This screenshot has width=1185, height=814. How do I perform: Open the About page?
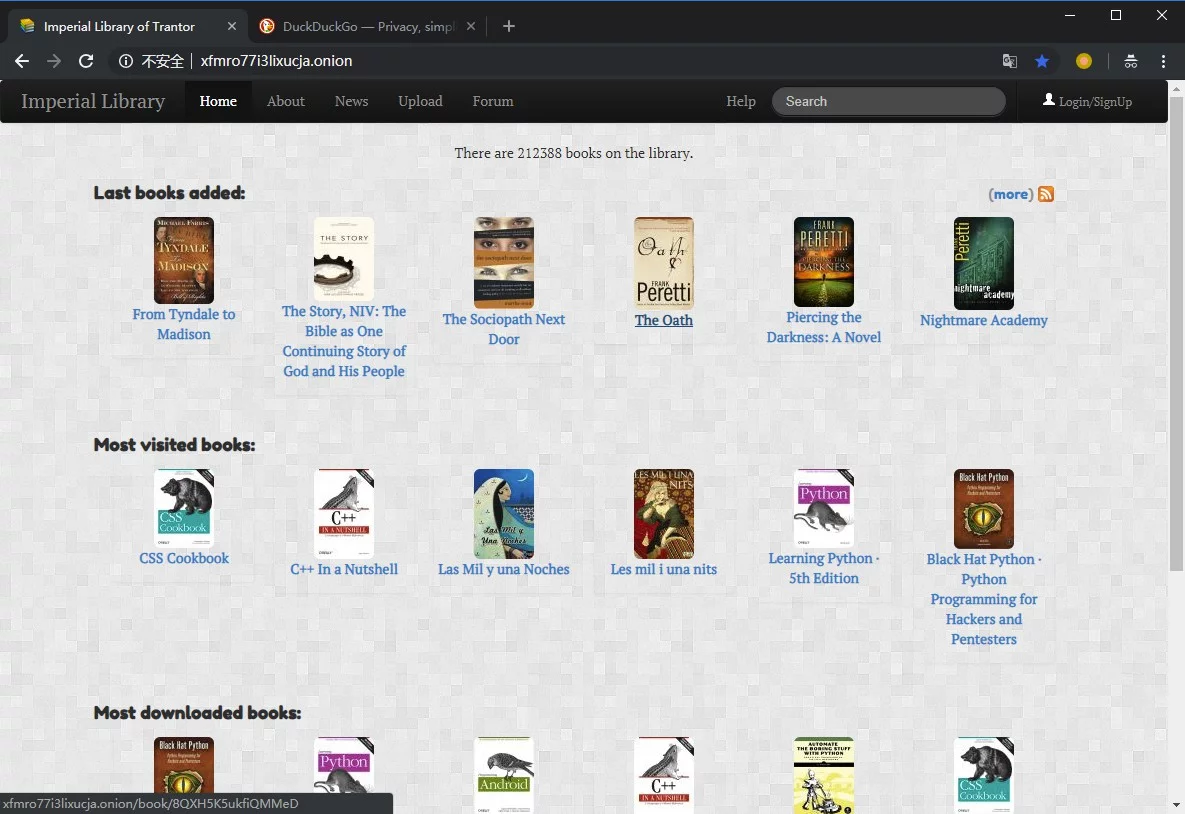tap(286, 101)
